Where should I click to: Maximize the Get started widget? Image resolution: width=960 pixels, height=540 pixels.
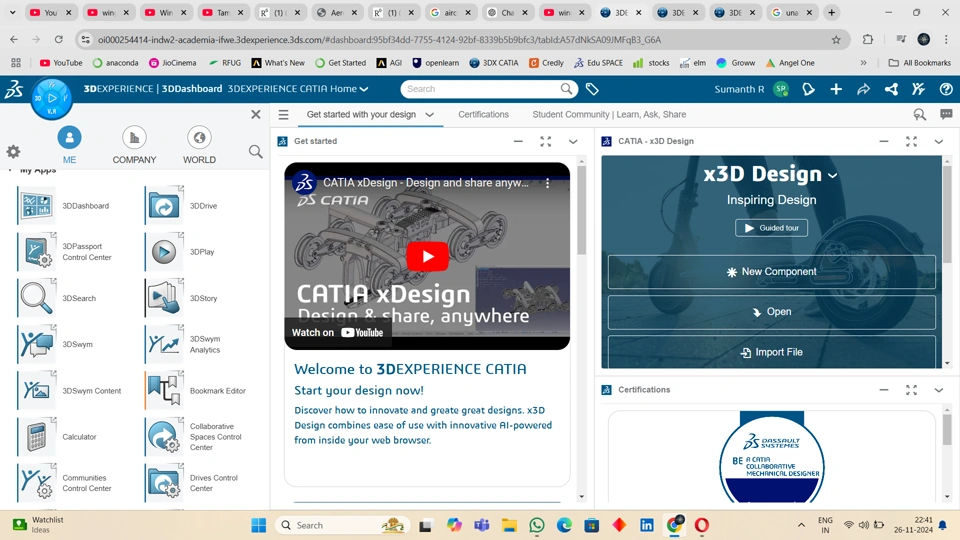click(546, 141)
